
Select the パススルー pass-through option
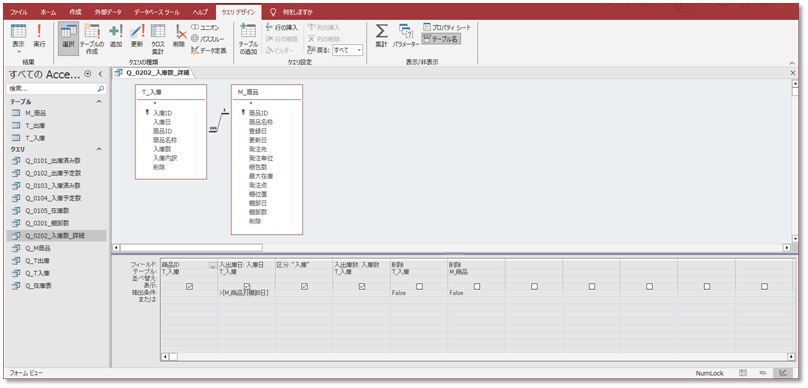point(208,39)
